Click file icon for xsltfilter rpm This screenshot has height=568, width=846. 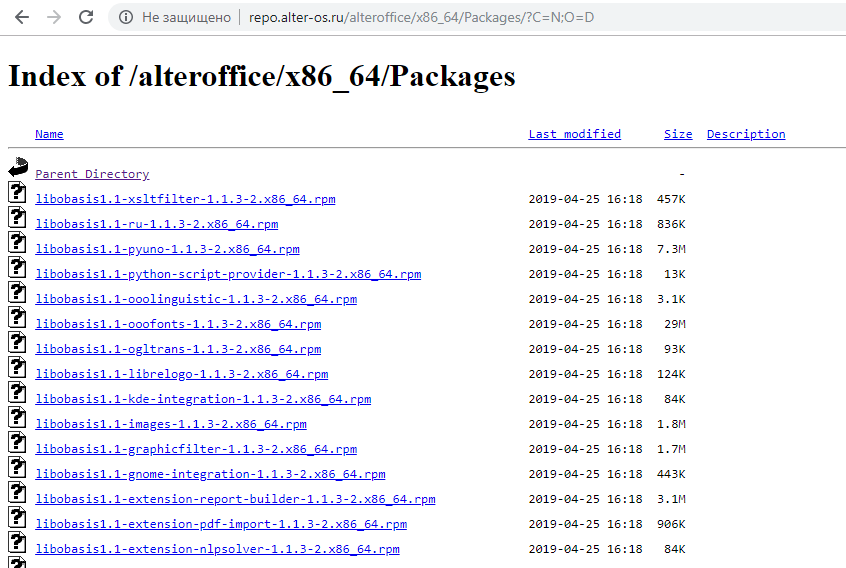17,192
